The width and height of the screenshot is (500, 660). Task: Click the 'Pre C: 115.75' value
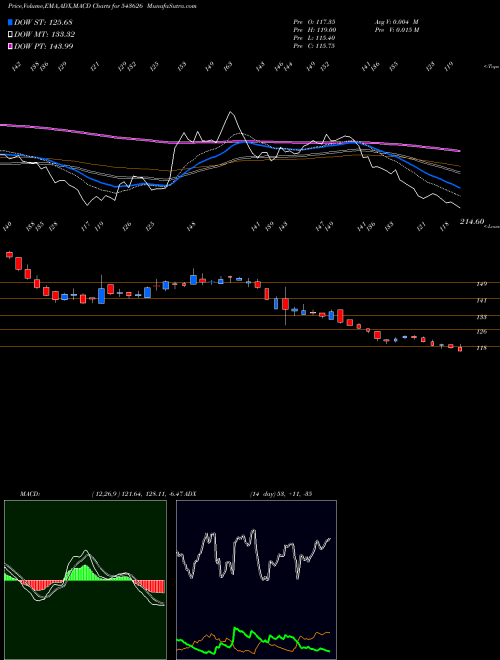click(314, 46)
